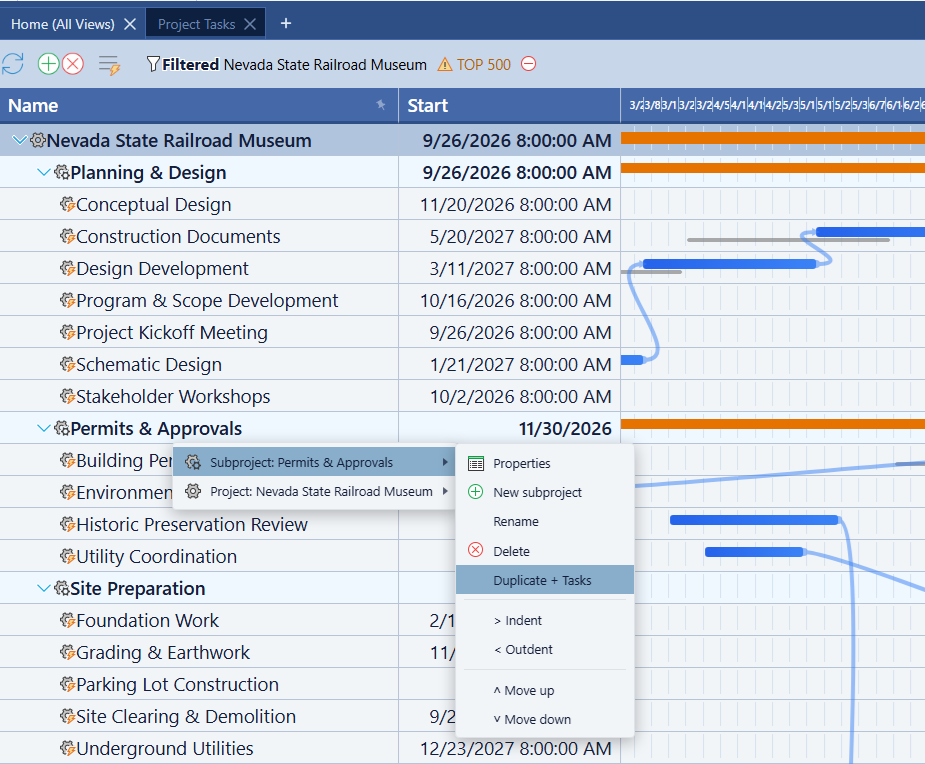The width and height of the screenshot is (925, 764).
Task: Open the quick edit list icon
Action: (109, 65)
